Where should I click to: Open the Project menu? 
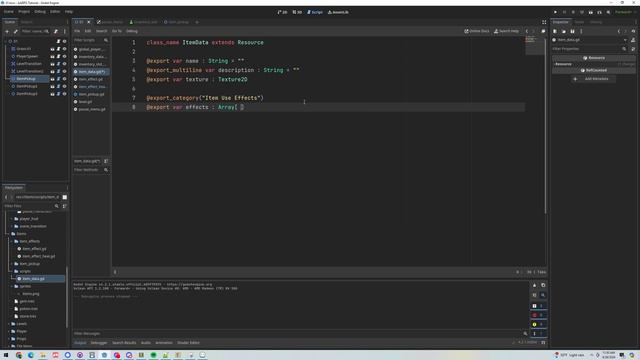pyautogui.click(x=24, y=12)
